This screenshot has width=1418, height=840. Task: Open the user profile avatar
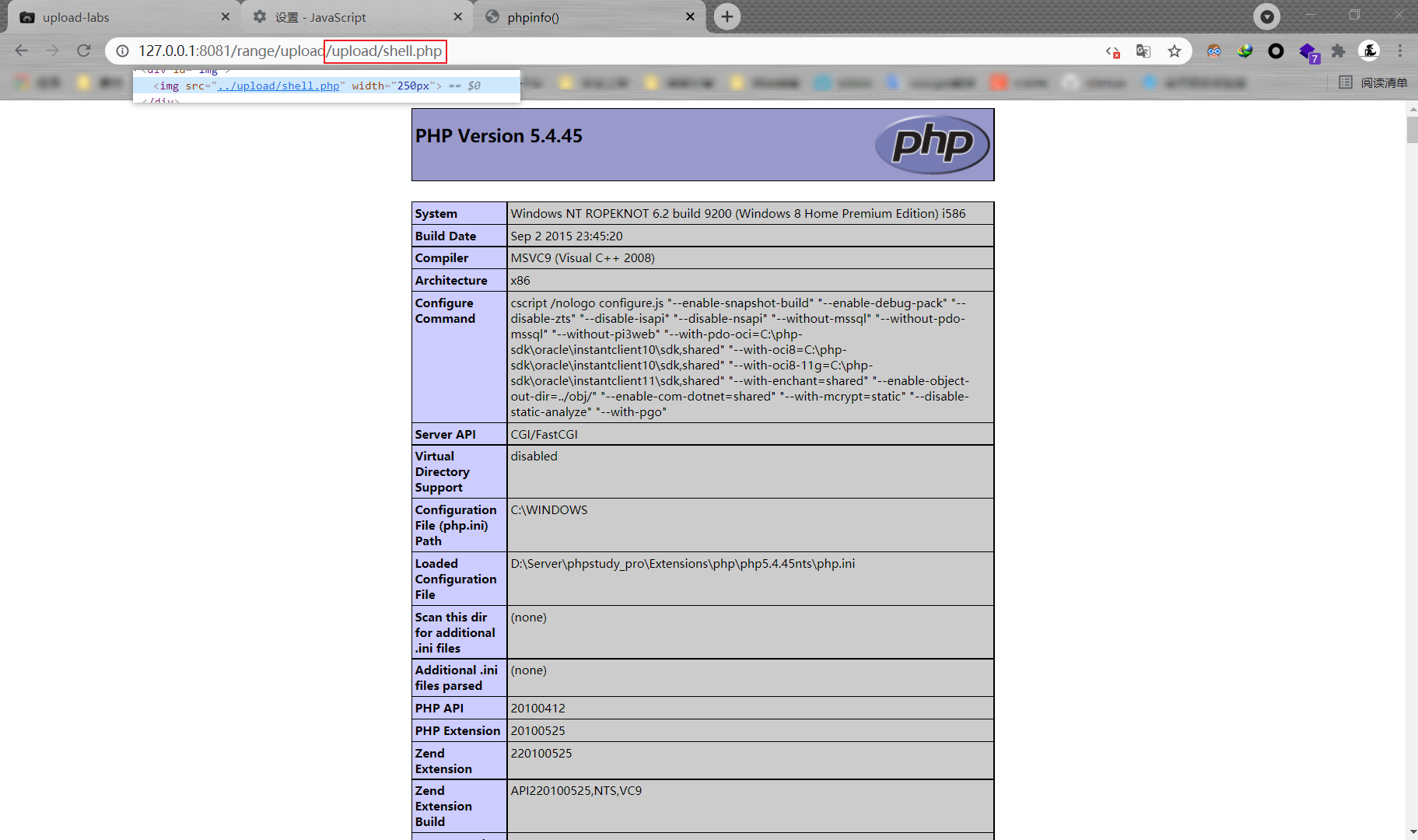click(x=1369, y=51)
